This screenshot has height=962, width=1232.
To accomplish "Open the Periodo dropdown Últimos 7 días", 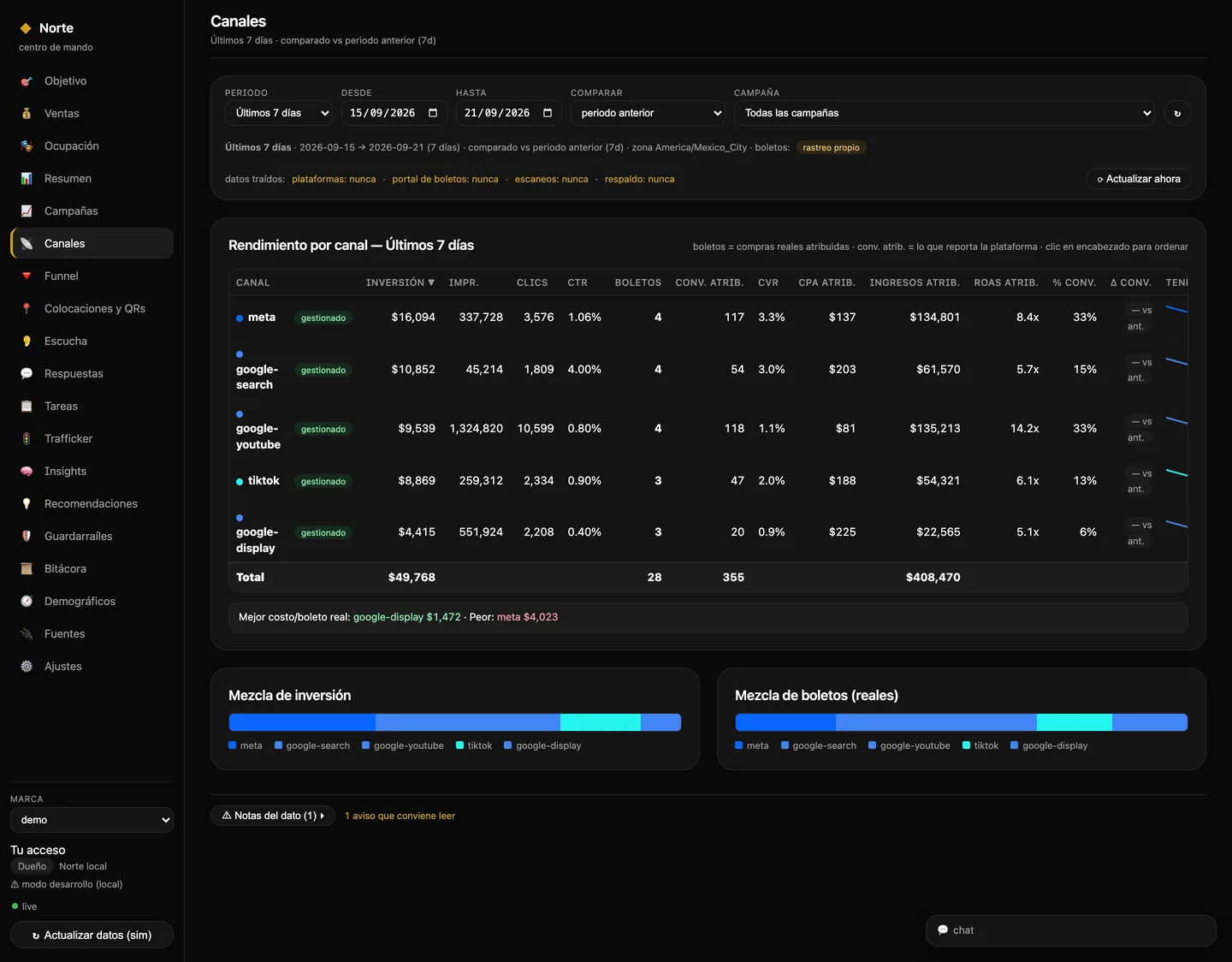I will coord(279,113).
